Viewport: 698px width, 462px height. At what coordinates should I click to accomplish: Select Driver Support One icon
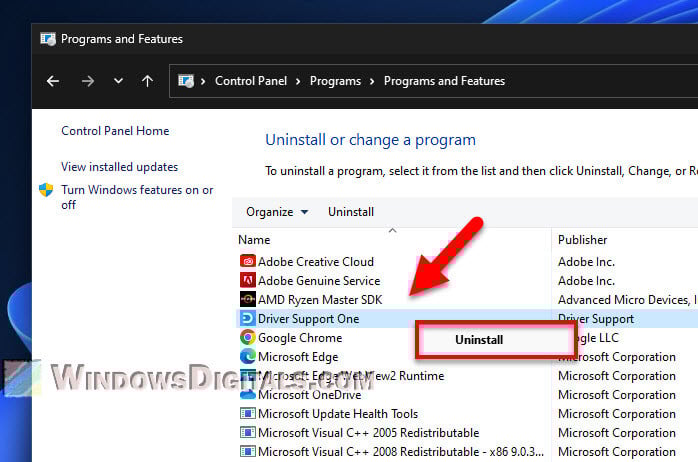coord(248,319)
